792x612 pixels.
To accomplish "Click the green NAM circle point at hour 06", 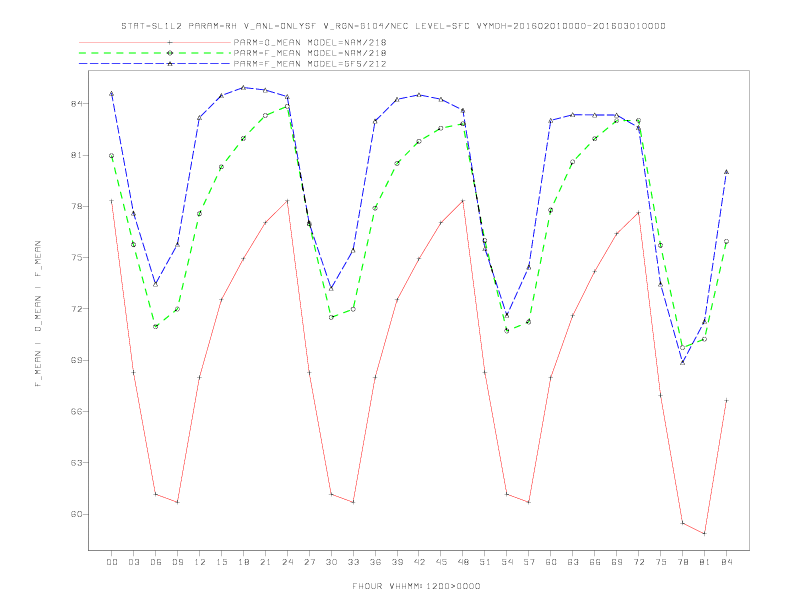I will coord(156,326).
